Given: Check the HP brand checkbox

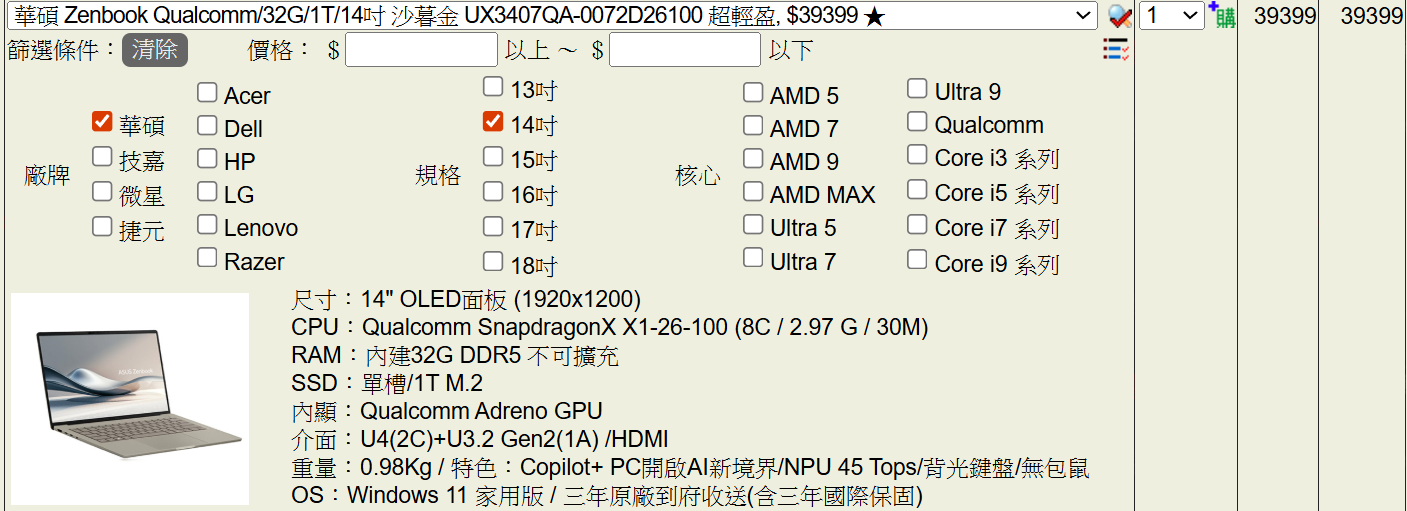Looking at the screenshot, I should pos(207,159).
